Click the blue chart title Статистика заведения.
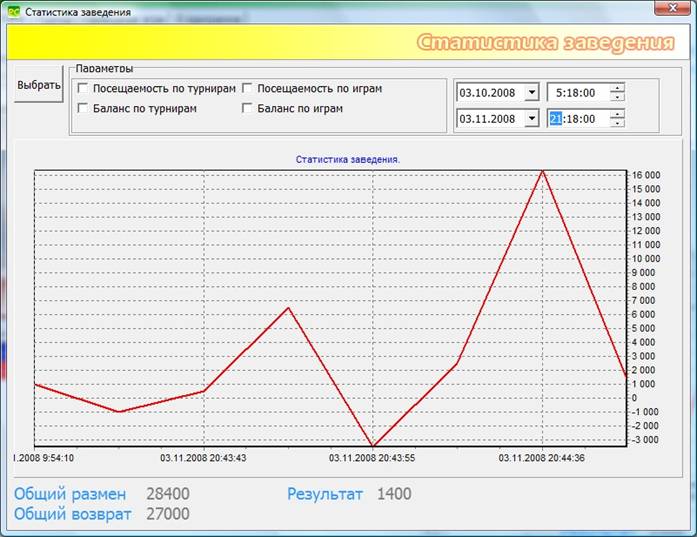The height and width of the screenshot is (537, 697). [x=347, y=159]
